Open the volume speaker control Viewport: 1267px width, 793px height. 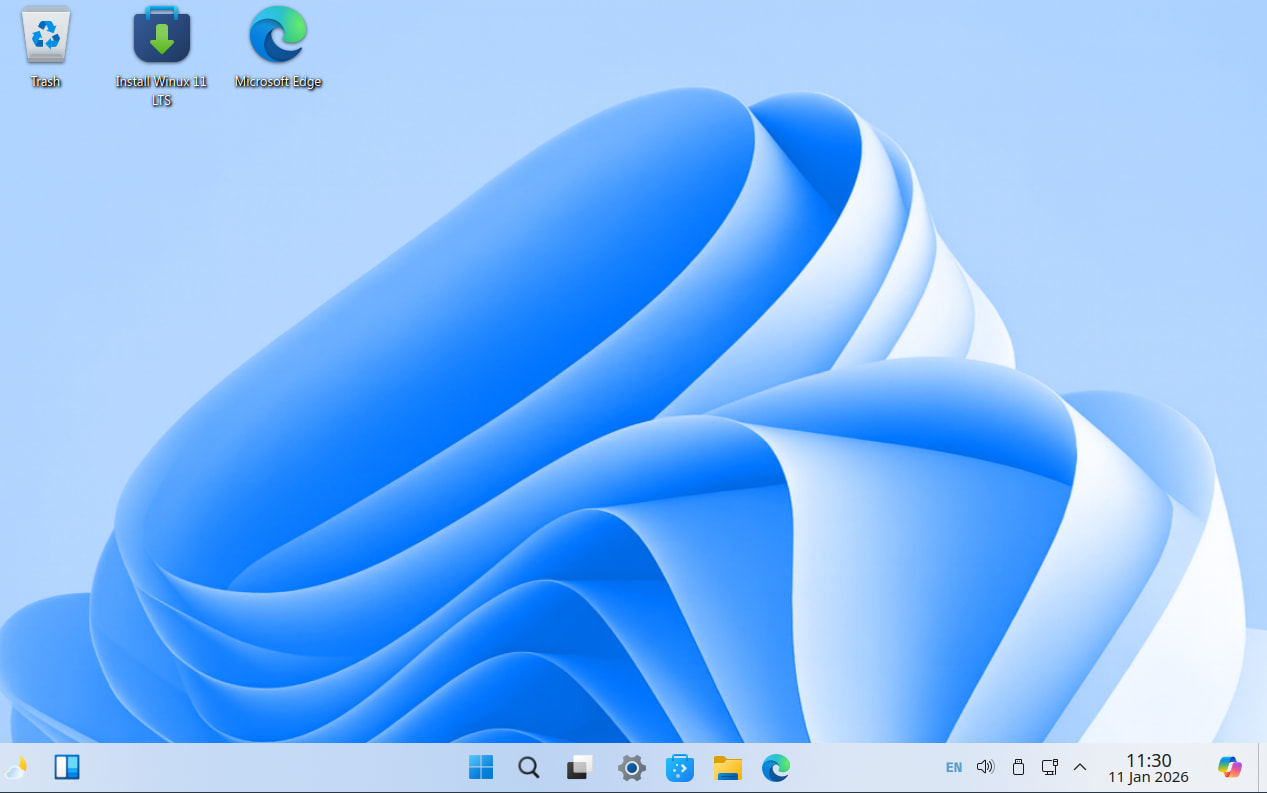pos(985,767)
